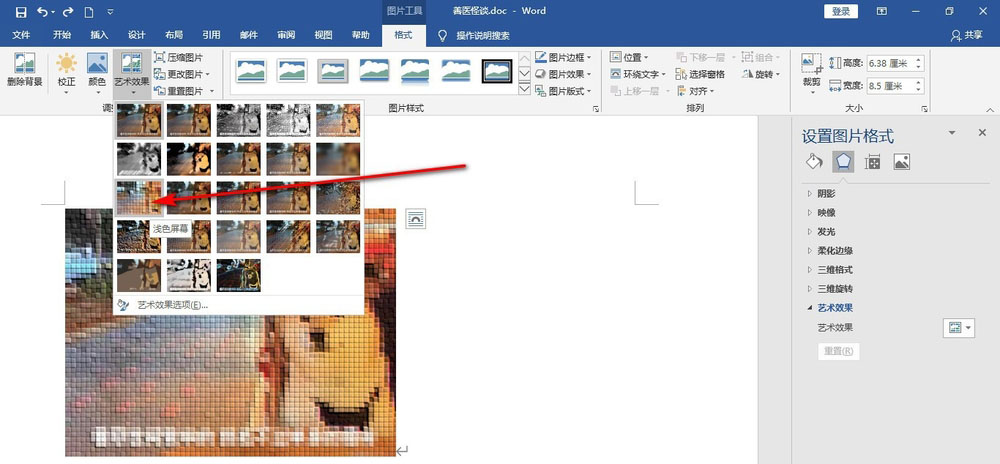Image resolution: width=1000 pixels, height=464 pixels.
Task: Open the 对齐 align menu
Action: pyautogui.click(x=695, y=91)
